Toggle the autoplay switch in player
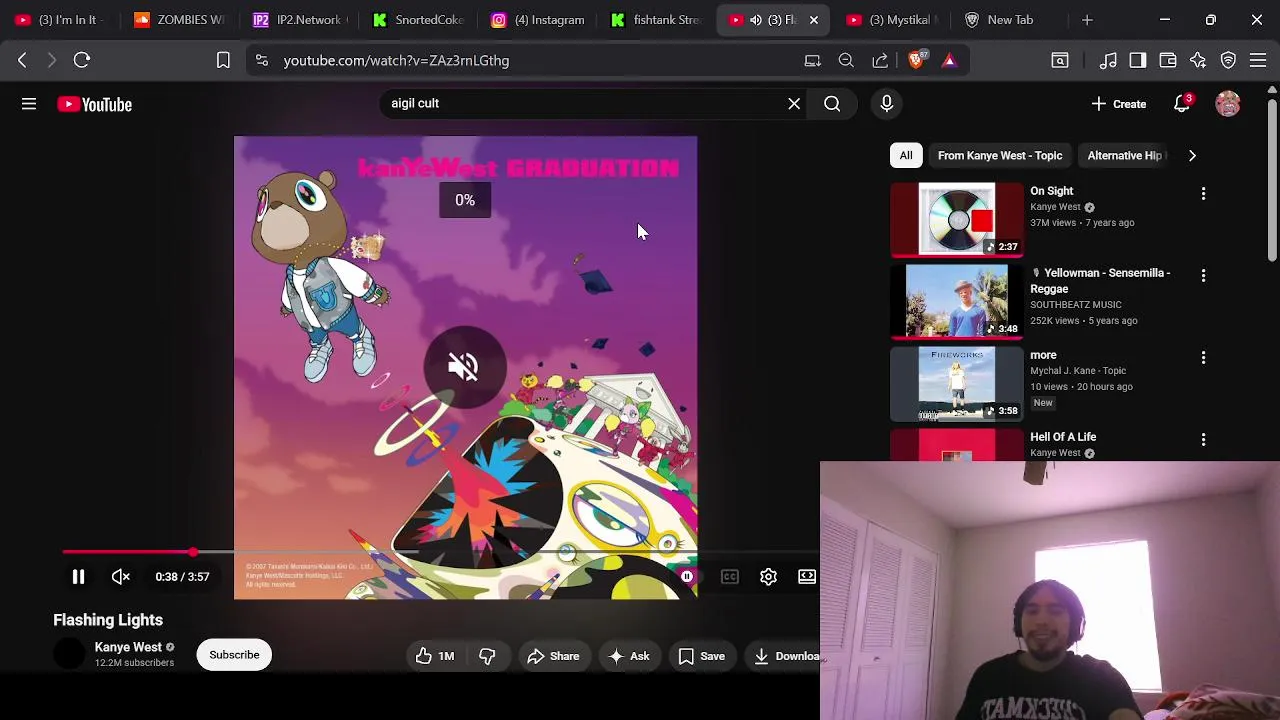The width and height of the screenshot is (1280, 720). (x=686, y=577)
